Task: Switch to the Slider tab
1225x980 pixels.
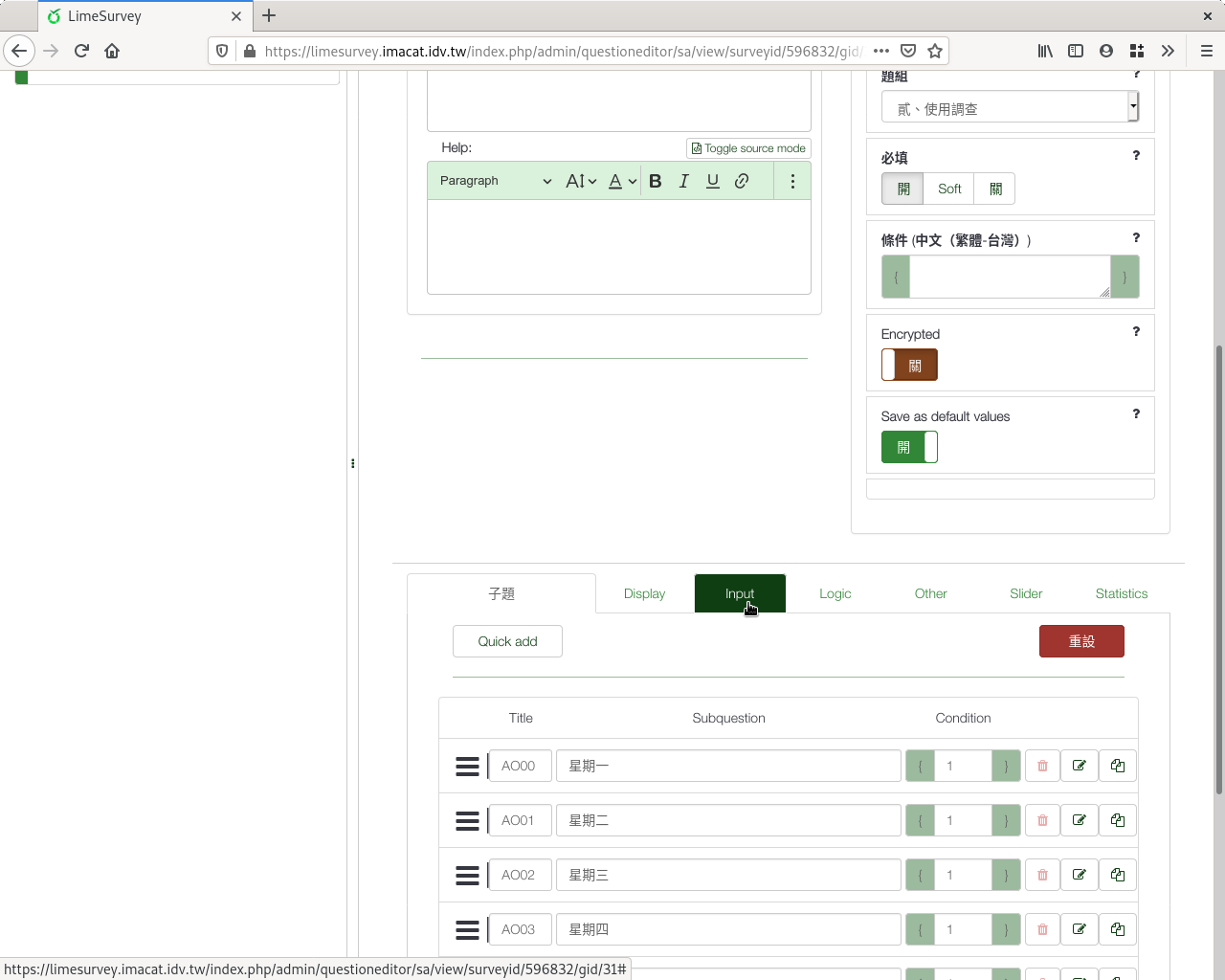Action: pyautogui.click(x=1026, y=593)
